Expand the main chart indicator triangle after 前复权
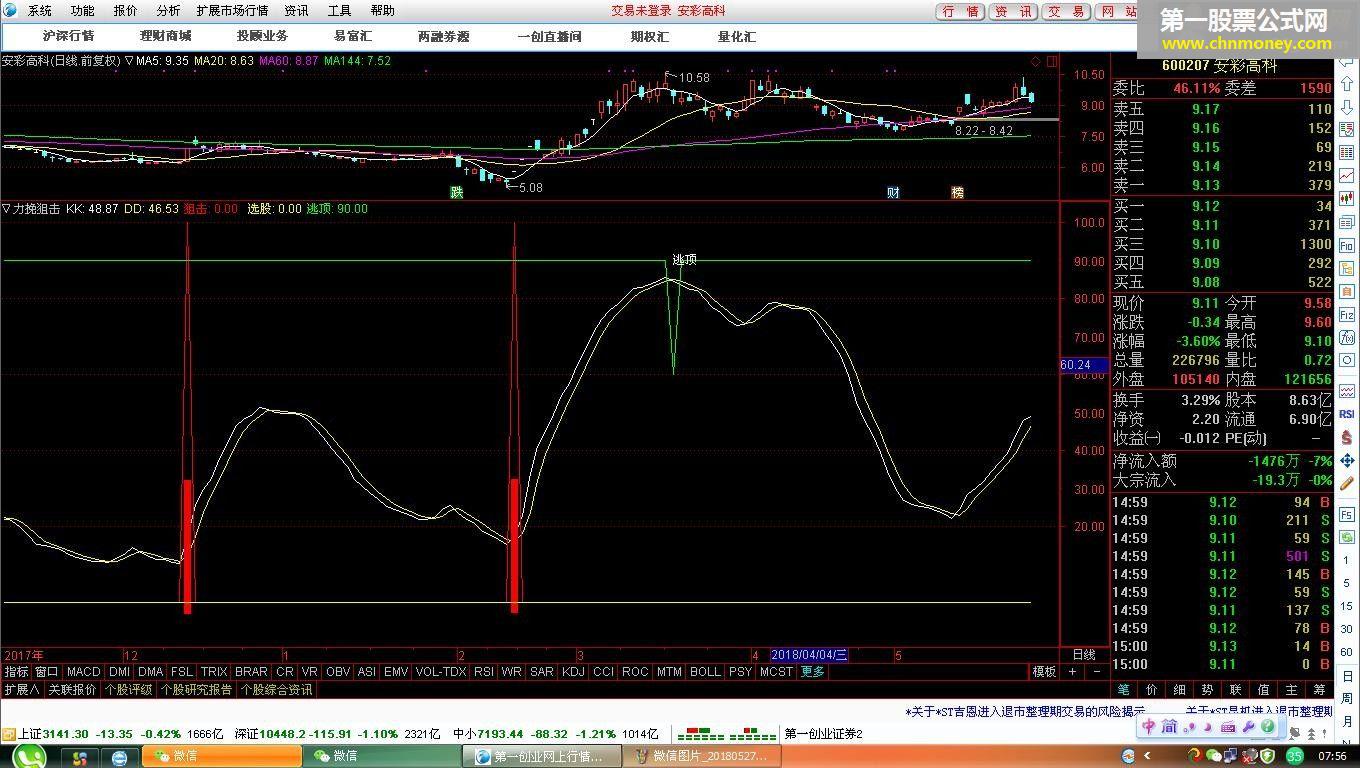This screenshot has height=768, width=1360. tap(129, 60)
